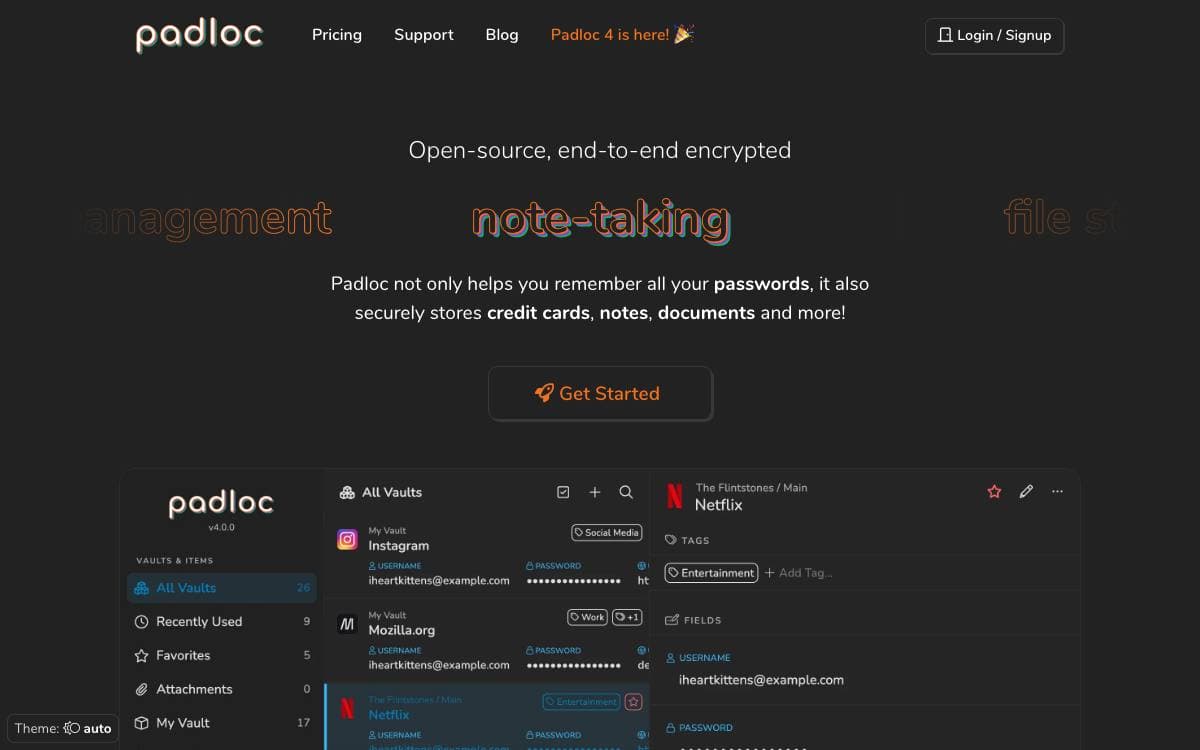
Task: Click the Tags section label icon
Action: (x=671, y=540)
